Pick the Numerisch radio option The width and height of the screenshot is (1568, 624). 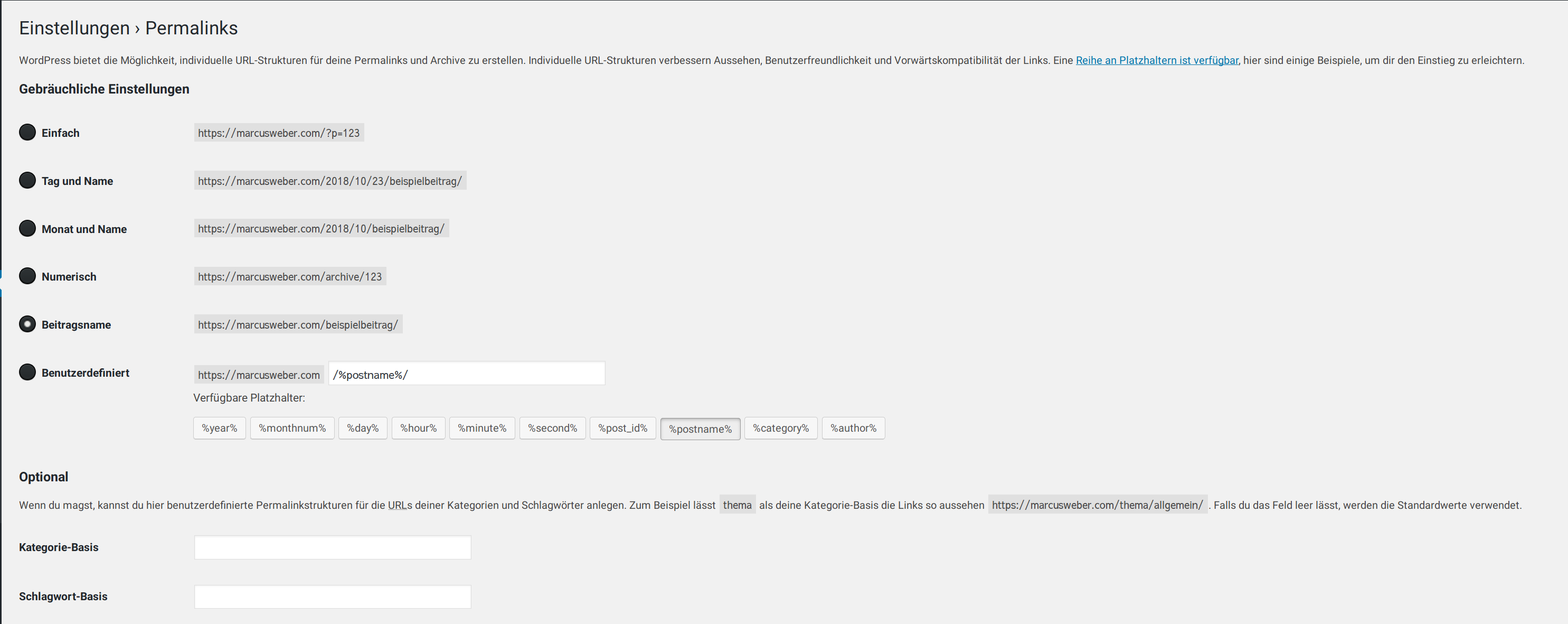point(27,276)
